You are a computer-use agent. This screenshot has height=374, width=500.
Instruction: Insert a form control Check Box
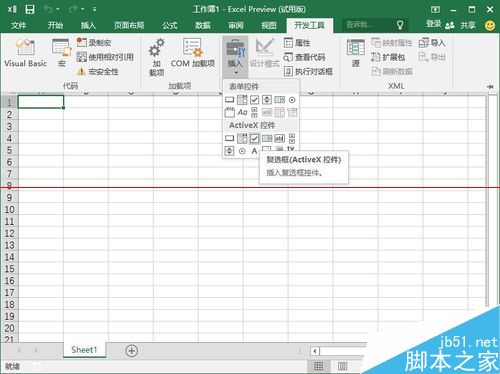[254, 100]
